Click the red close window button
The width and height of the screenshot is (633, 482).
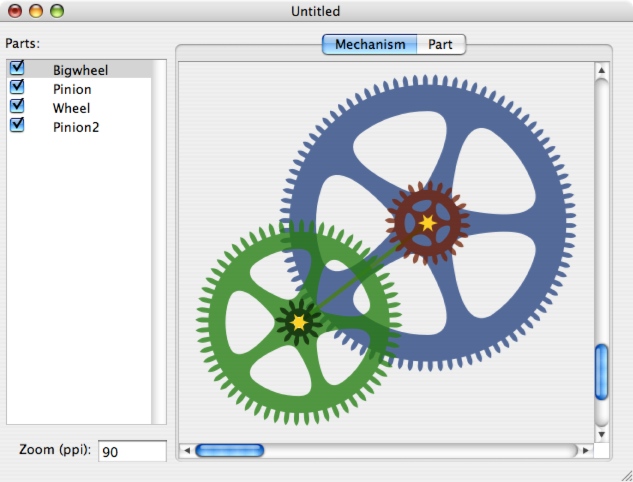[15, 11]
